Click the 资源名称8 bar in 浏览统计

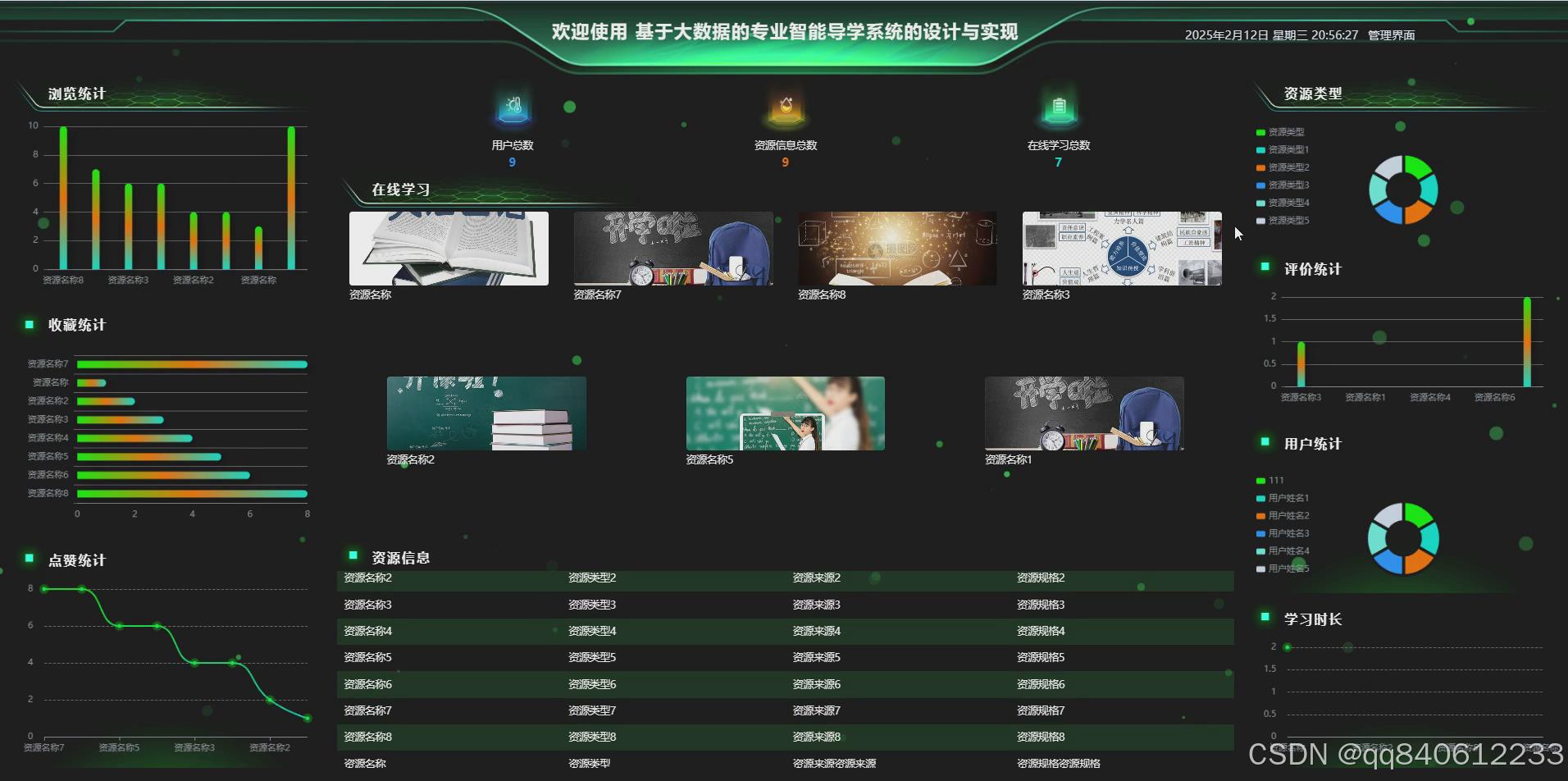point(63,198)
